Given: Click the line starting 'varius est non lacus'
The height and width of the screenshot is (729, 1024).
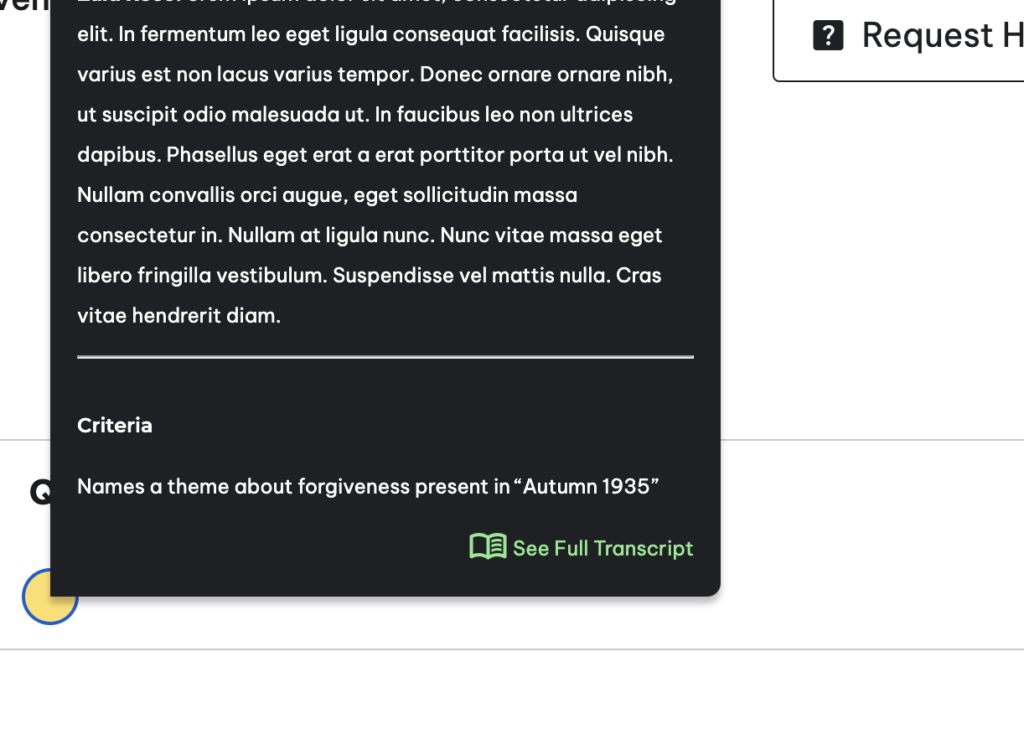Looking at the screenshot, I should 375,74.
